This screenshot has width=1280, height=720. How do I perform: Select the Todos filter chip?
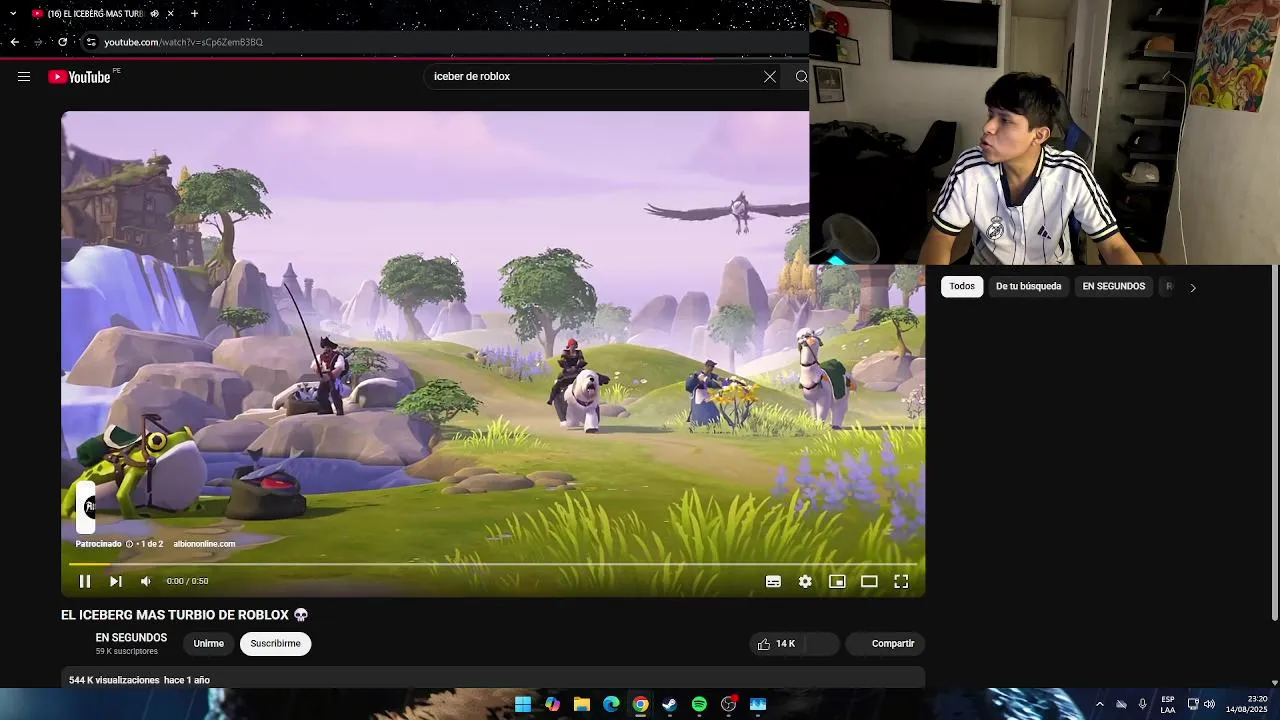pos(962,287)
